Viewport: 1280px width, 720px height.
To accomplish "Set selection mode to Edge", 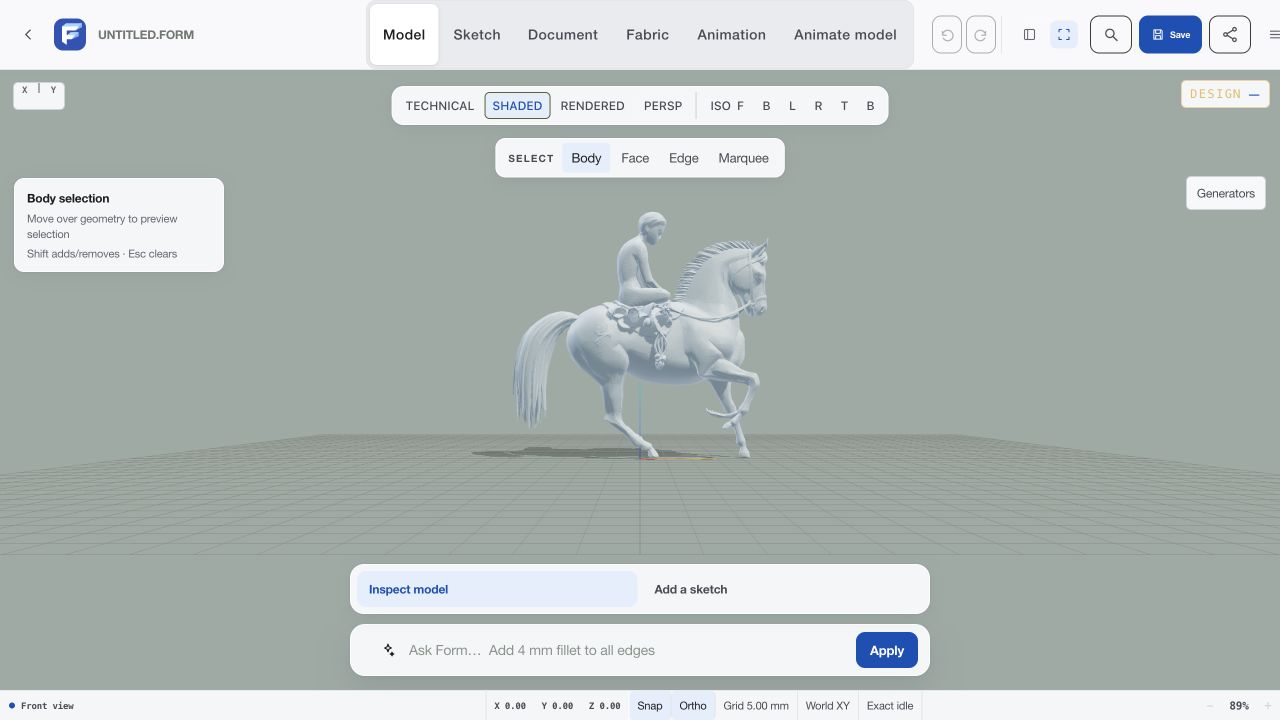I will coord(684,158).
